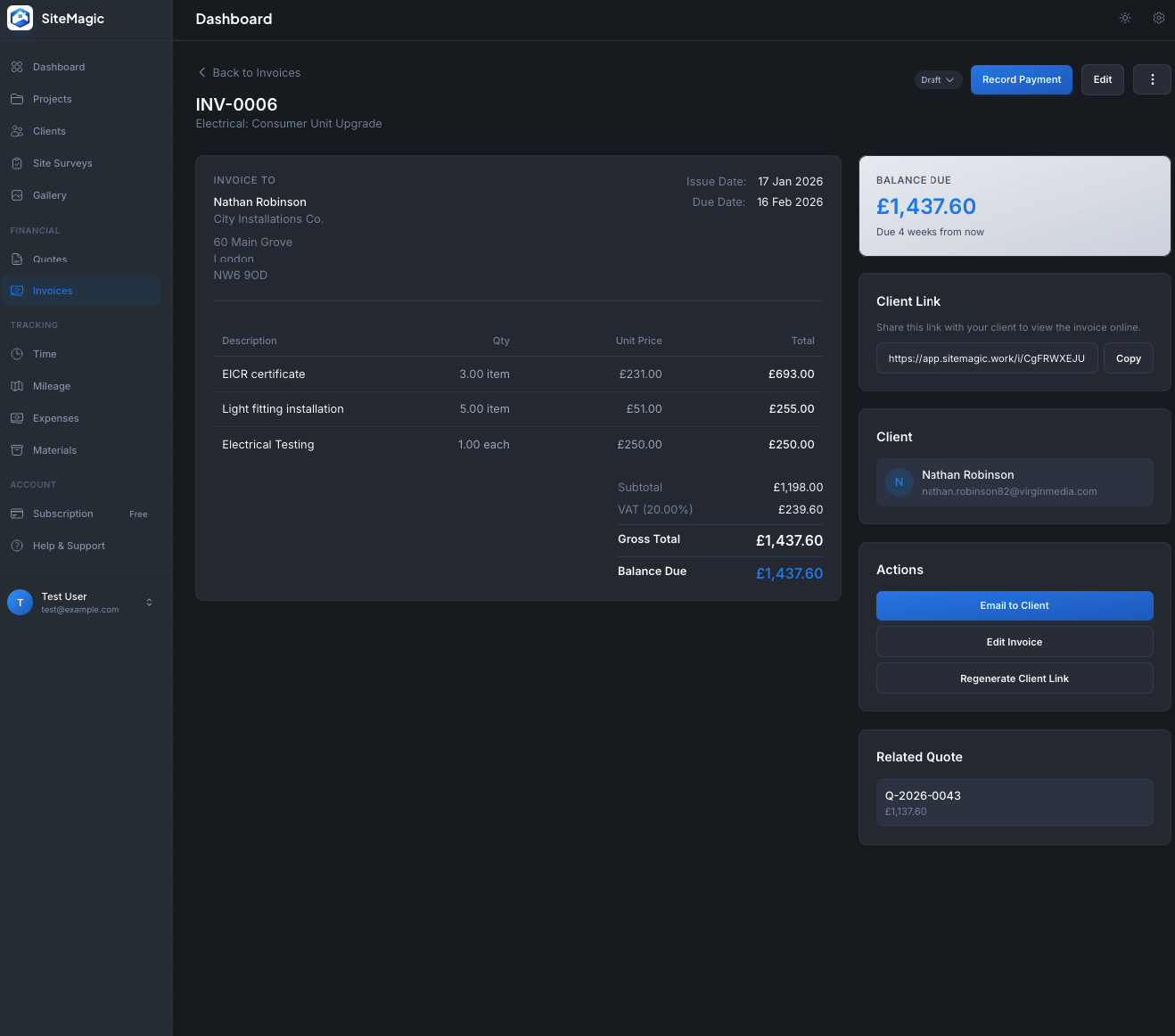Open the three-dot overflow menu
1175x1036 pixels.
[1152, 79]
